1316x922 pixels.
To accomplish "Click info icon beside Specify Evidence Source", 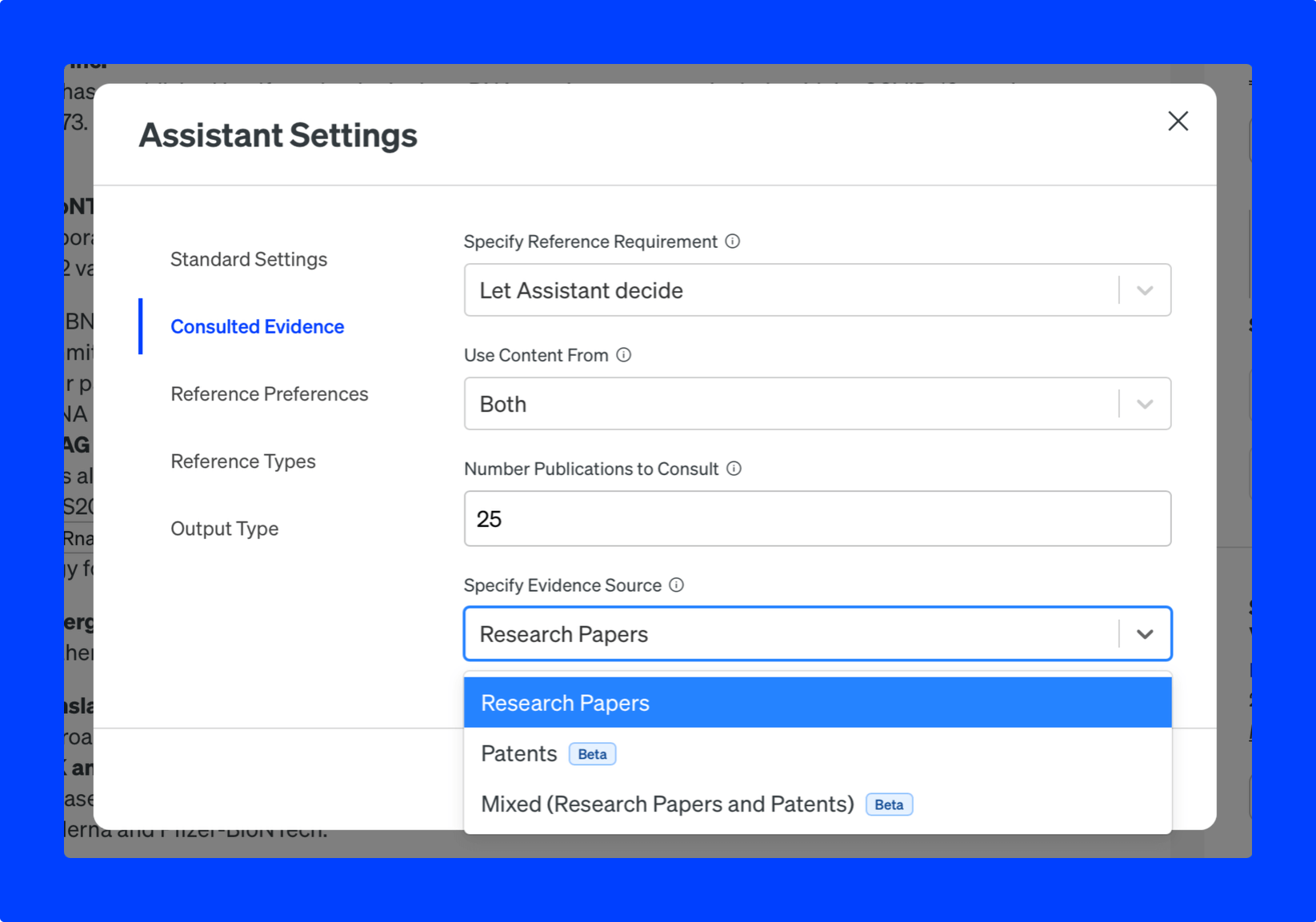I will [x=677, y=585].
